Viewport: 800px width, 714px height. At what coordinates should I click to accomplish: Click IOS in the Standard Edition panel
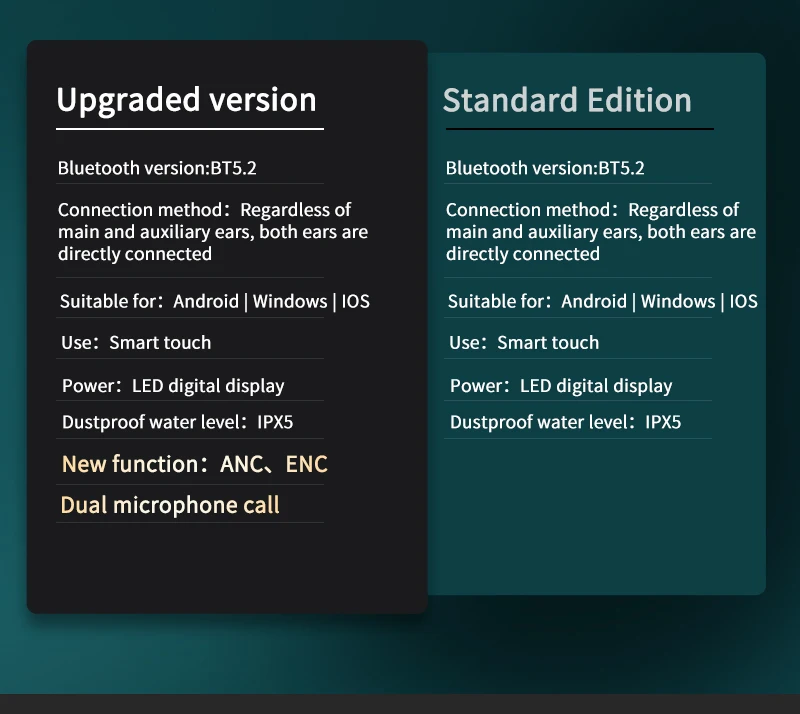744,301
